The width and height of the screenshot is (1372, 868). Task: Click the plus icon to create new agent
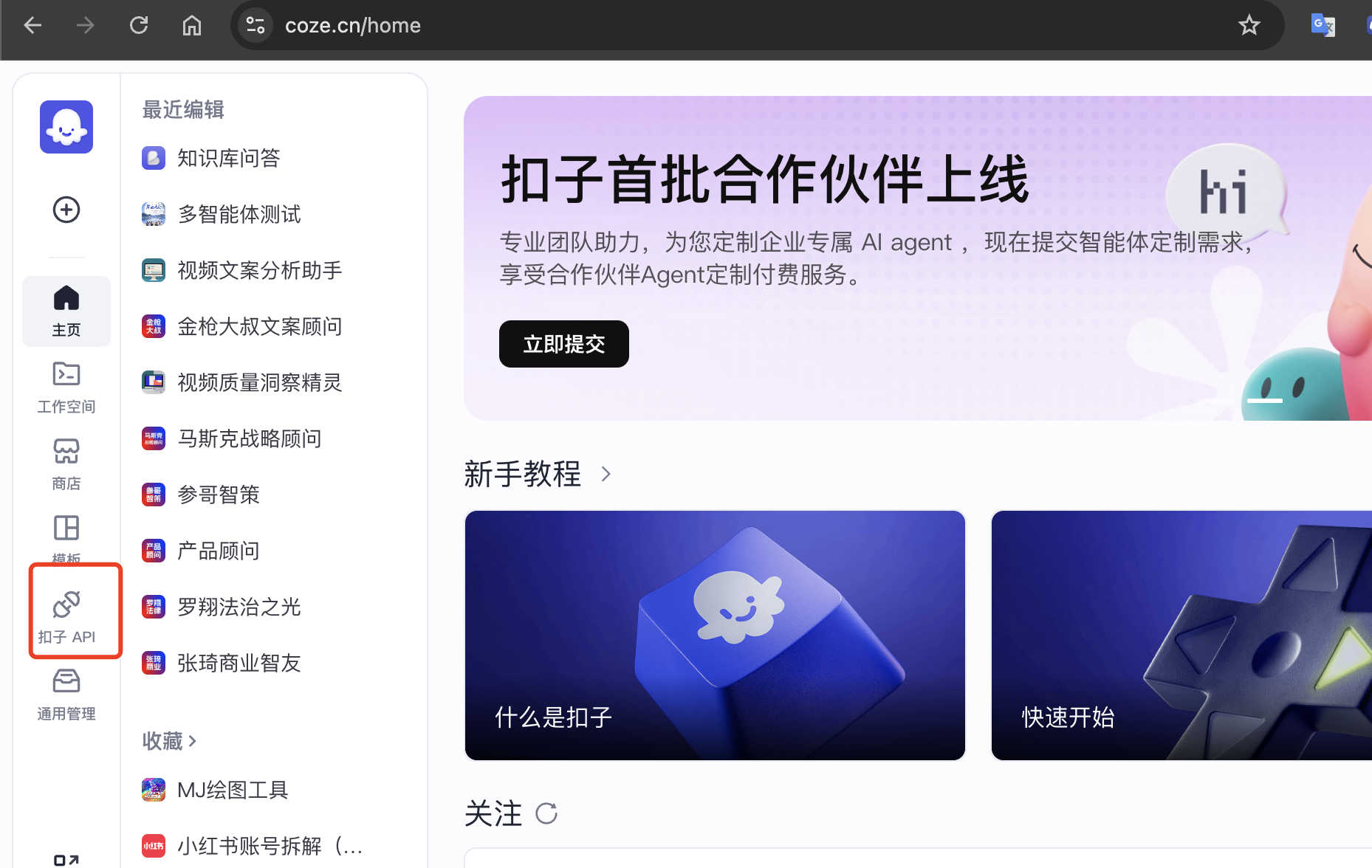tap(66, 210)
